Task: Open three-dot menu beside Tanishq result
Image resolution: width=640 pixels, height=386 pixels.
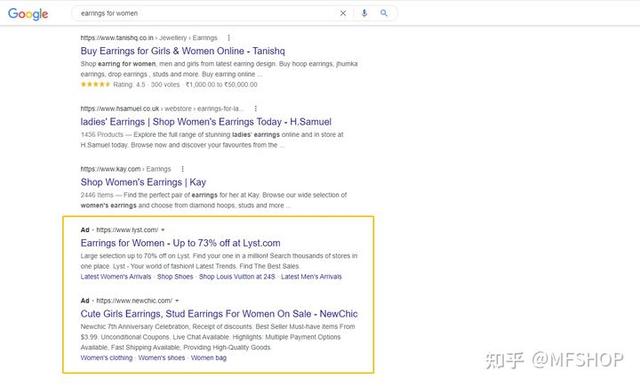Action: tap(229, 38)
